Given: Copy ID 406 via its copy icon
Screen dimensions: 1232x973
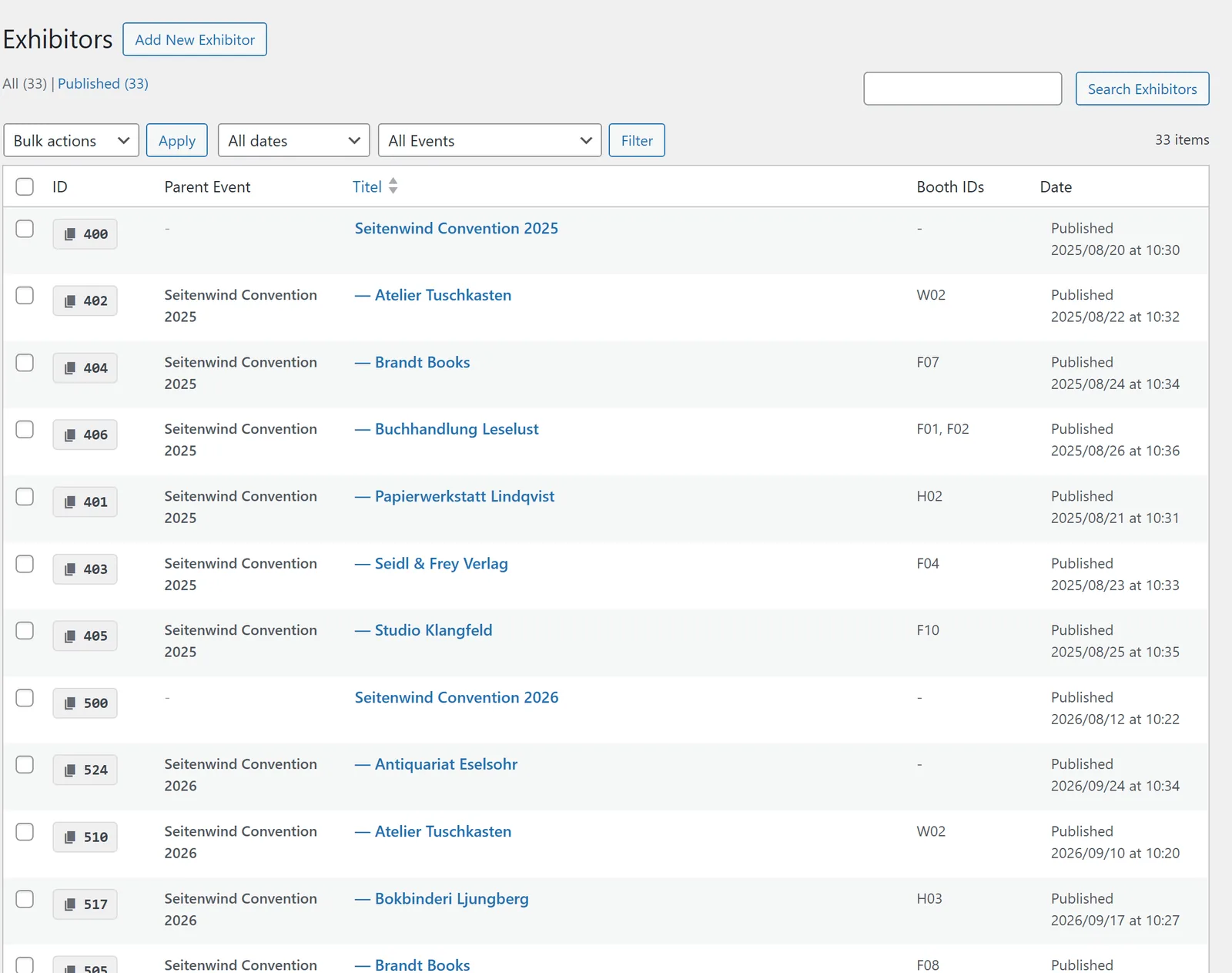Looking at the screenshot, I should click(x=69, y=435).
